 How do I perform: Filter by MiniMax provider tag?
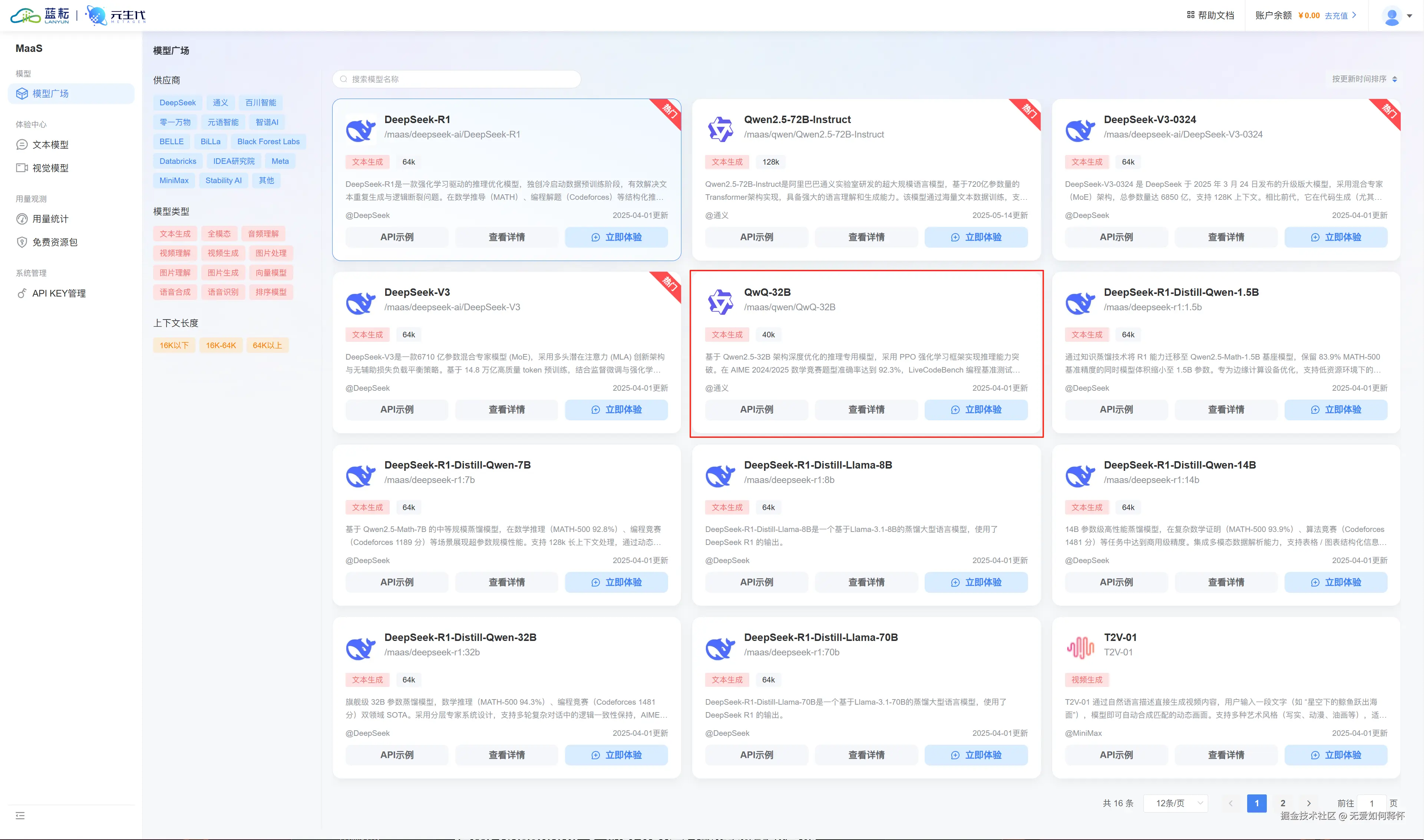pyautogui.click(x=174, y=181)
